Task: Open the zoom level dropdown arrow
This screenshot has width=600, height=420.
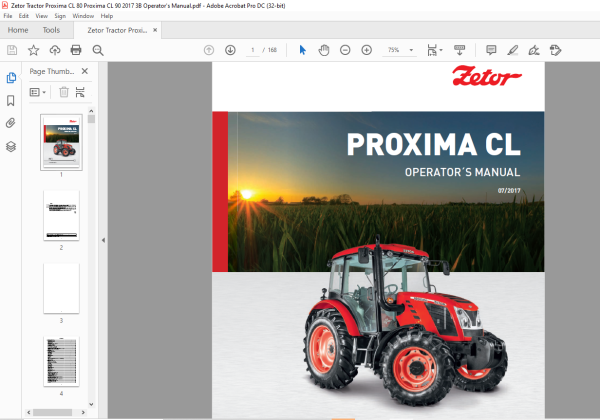Action: (x=411, y=50)
